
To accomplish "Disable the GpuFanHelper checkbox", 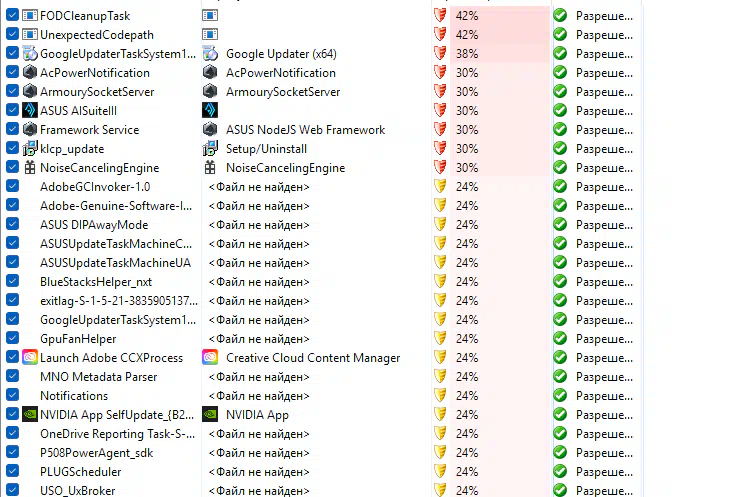I will pos(12,338).
